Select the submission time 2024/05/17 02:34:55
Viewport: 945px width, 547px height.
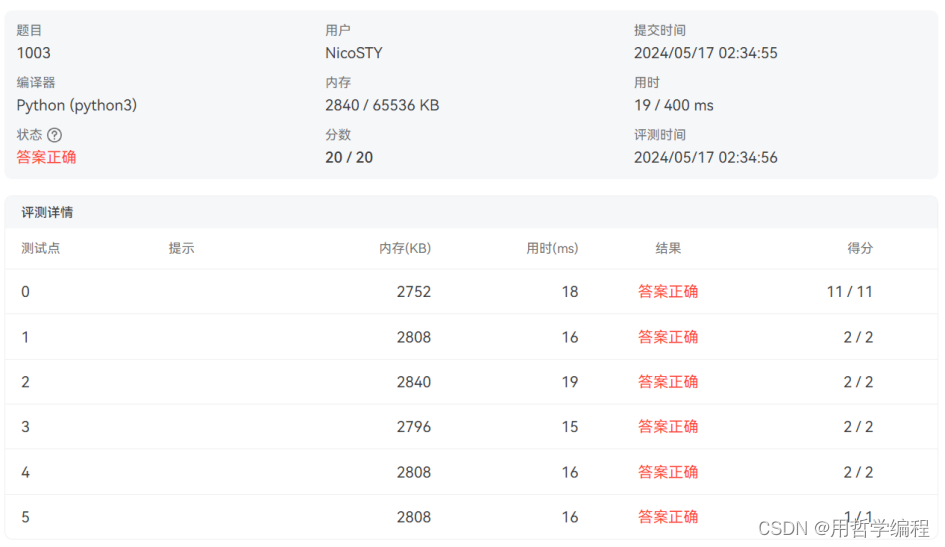pyautogui.click(x=706, y=53)
